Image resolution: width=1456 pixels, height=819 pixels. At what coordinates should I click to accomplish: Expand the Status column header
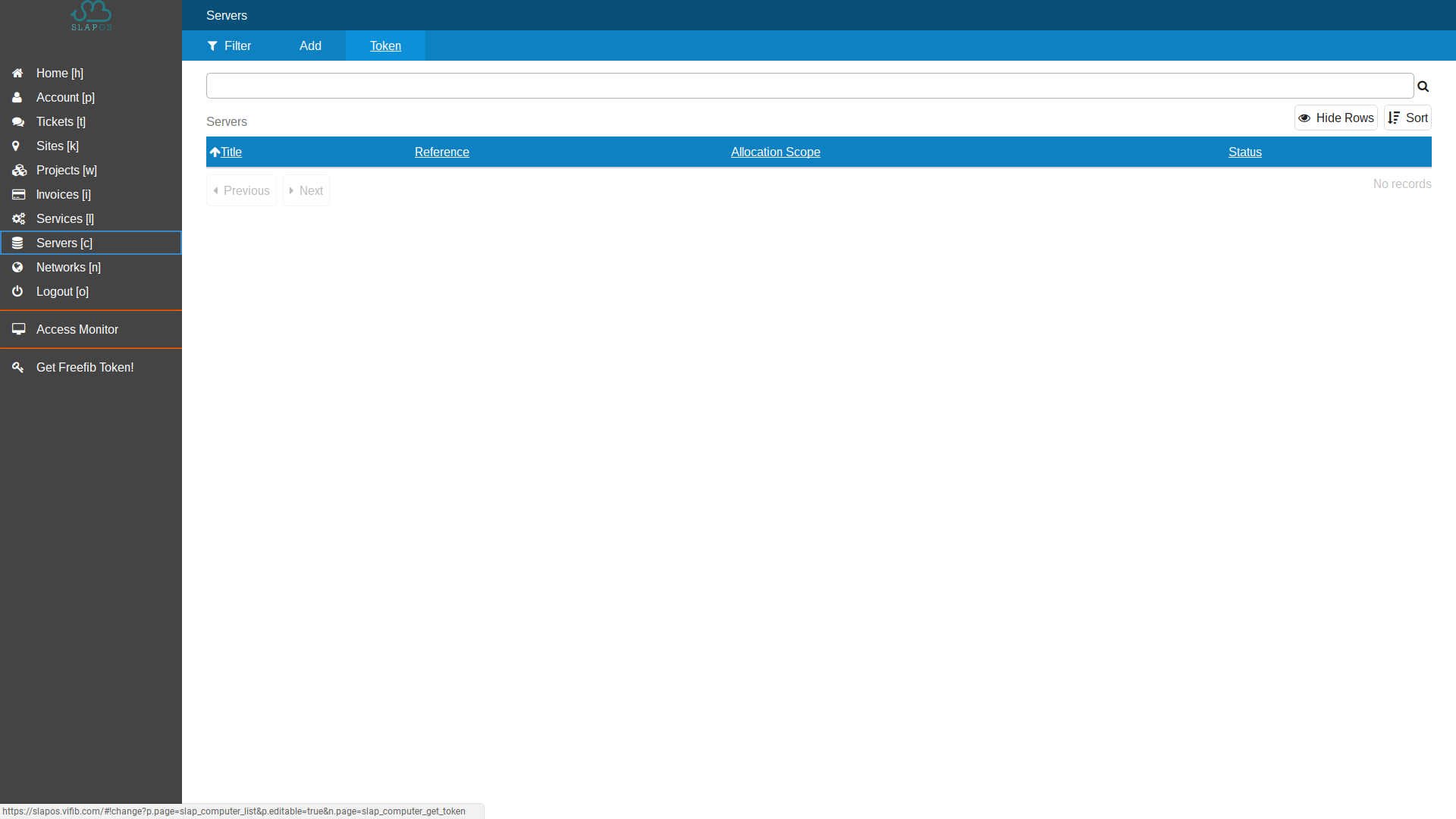point(1244,151)
